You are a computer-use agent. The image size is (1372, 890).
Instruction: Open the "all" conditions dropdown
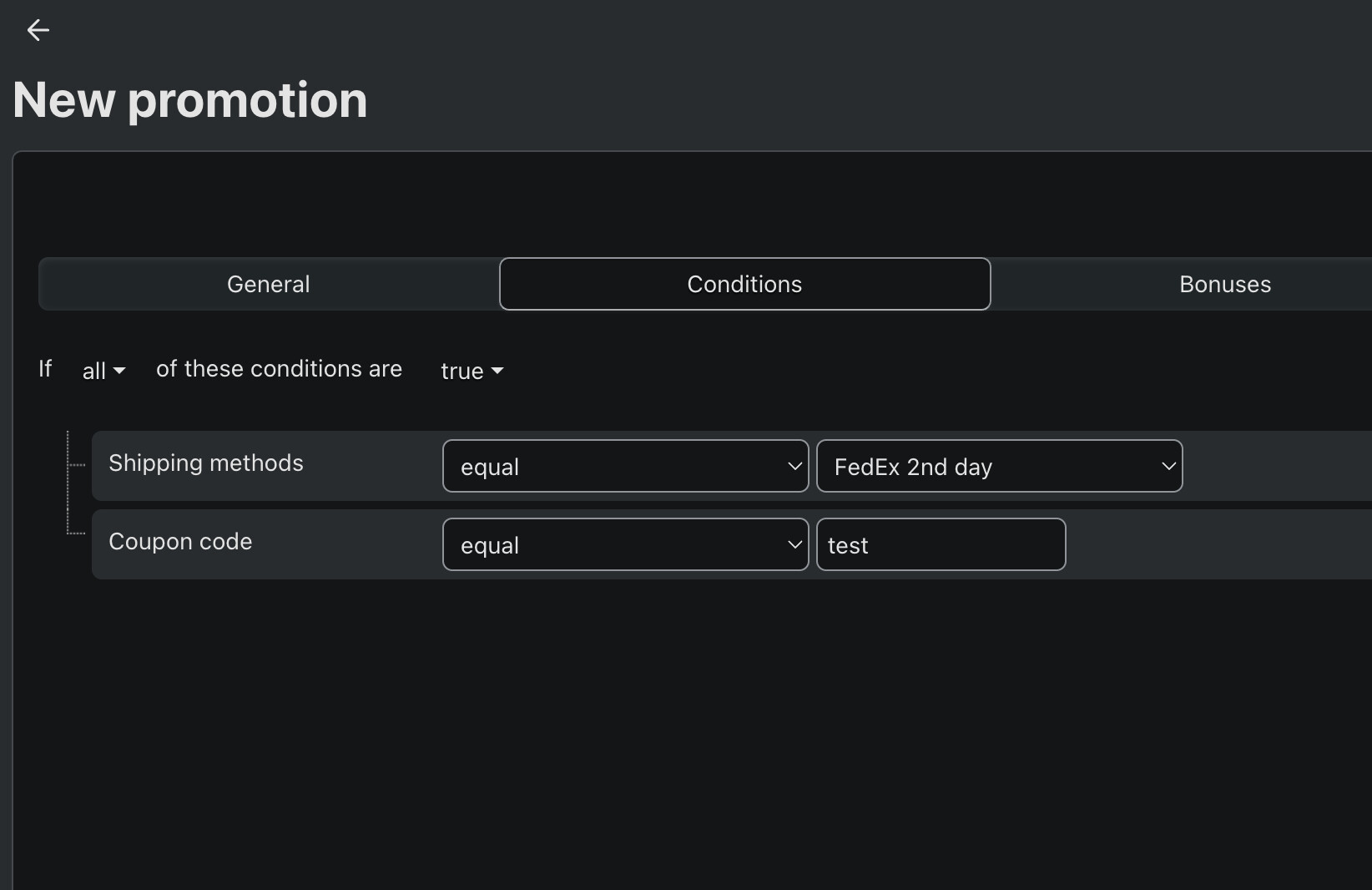point(103,371)
